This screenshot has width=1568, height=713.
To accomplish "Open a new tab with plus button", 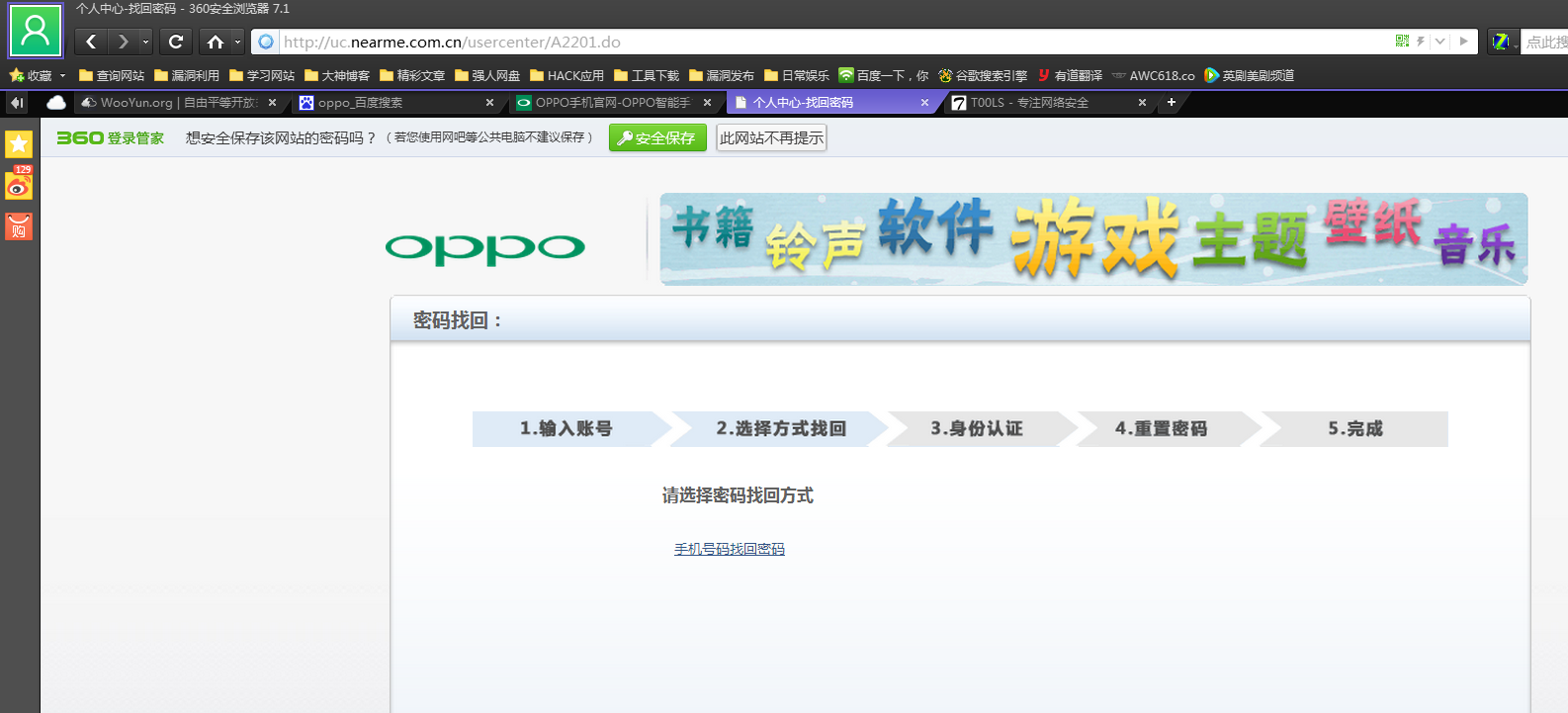I will 1172,102.
